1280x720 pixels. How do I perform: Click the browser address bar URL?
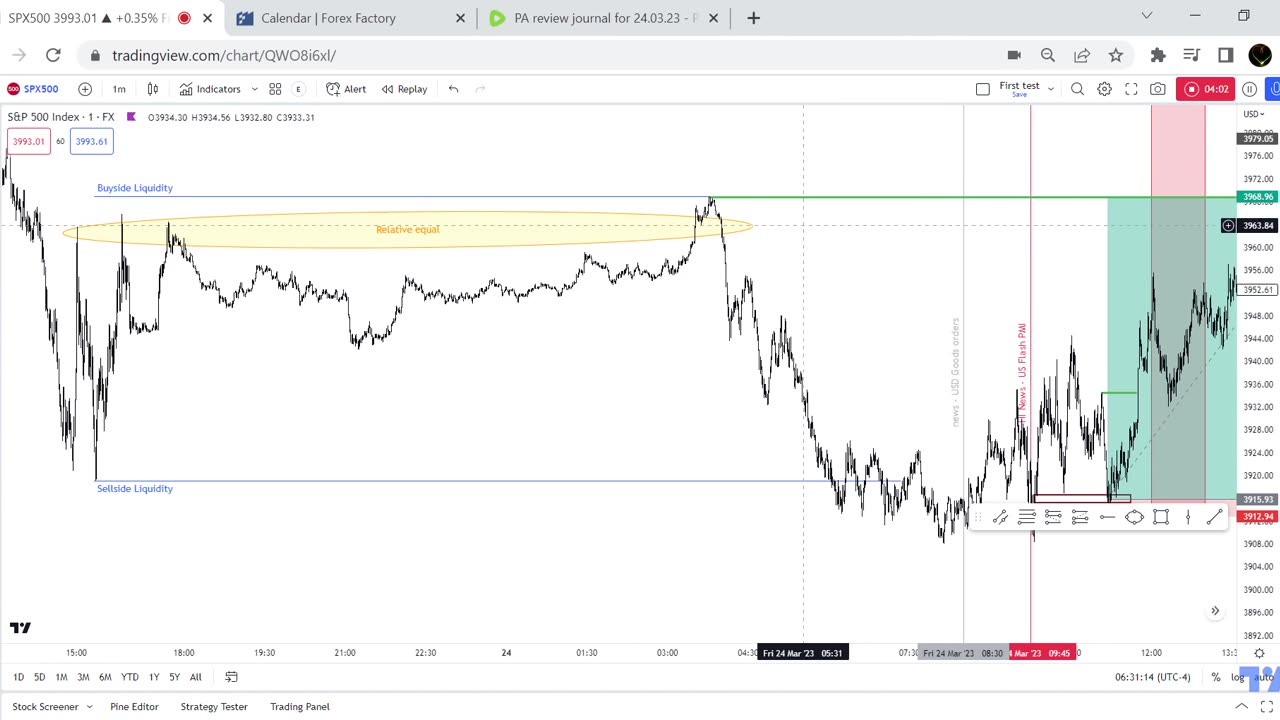coord(224,55)
